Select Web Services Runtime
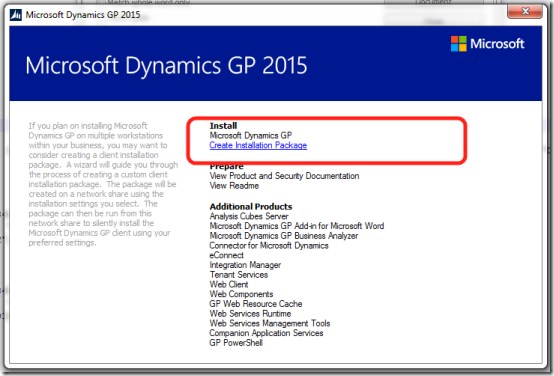The height and width of the screenshot is (376, 554). click(250, 313)
